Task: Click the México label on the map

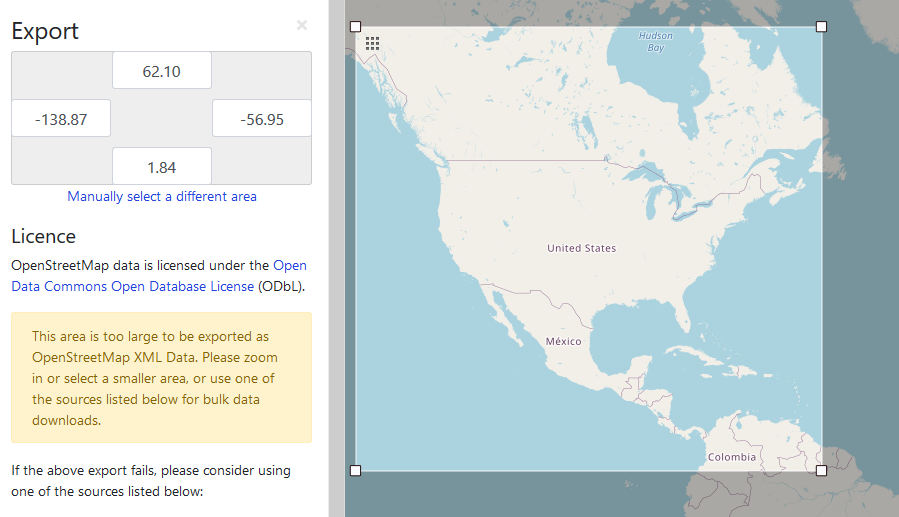Action: (563, 341)
